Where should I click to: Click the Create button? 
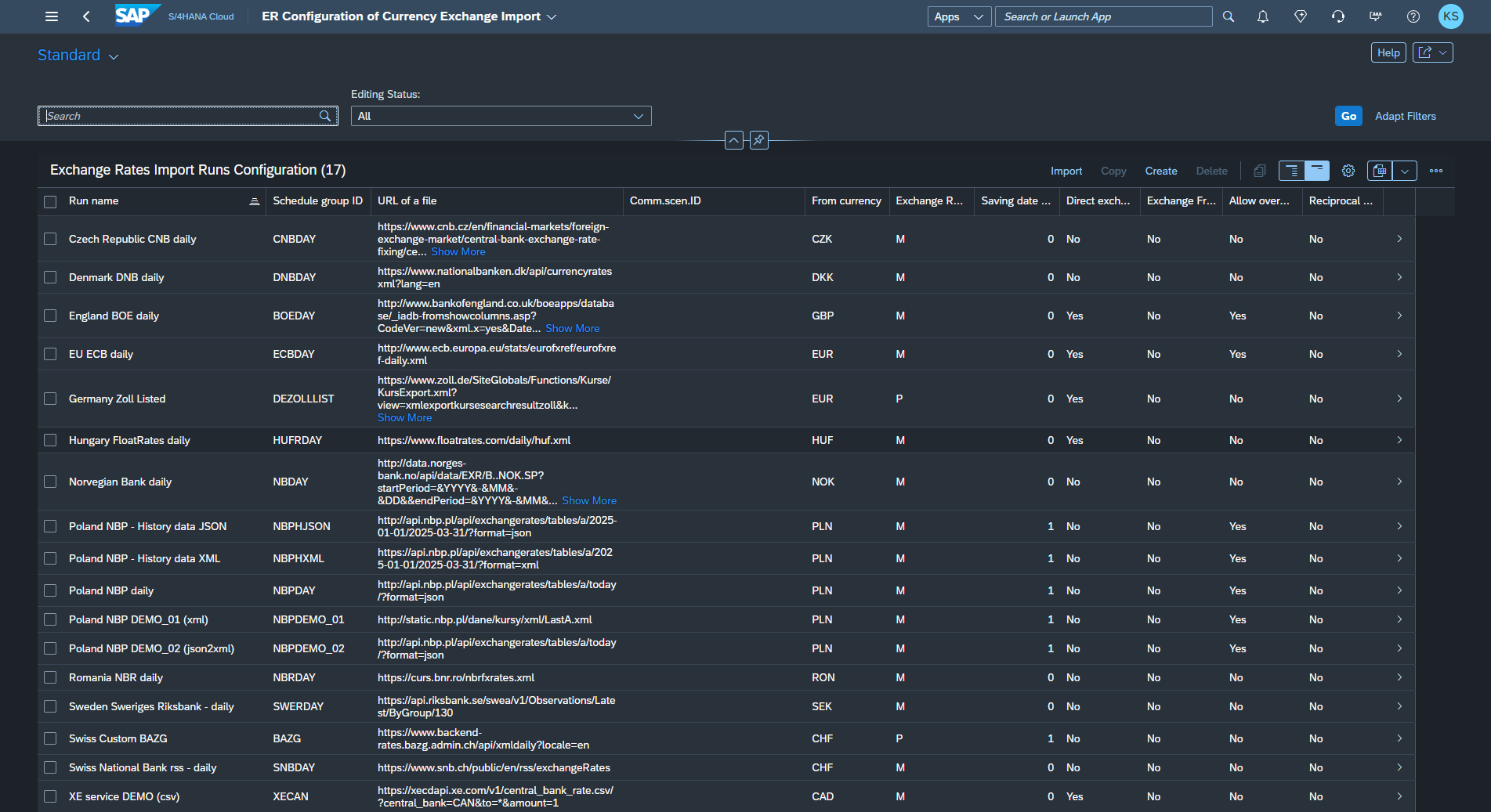(1160, 171)
